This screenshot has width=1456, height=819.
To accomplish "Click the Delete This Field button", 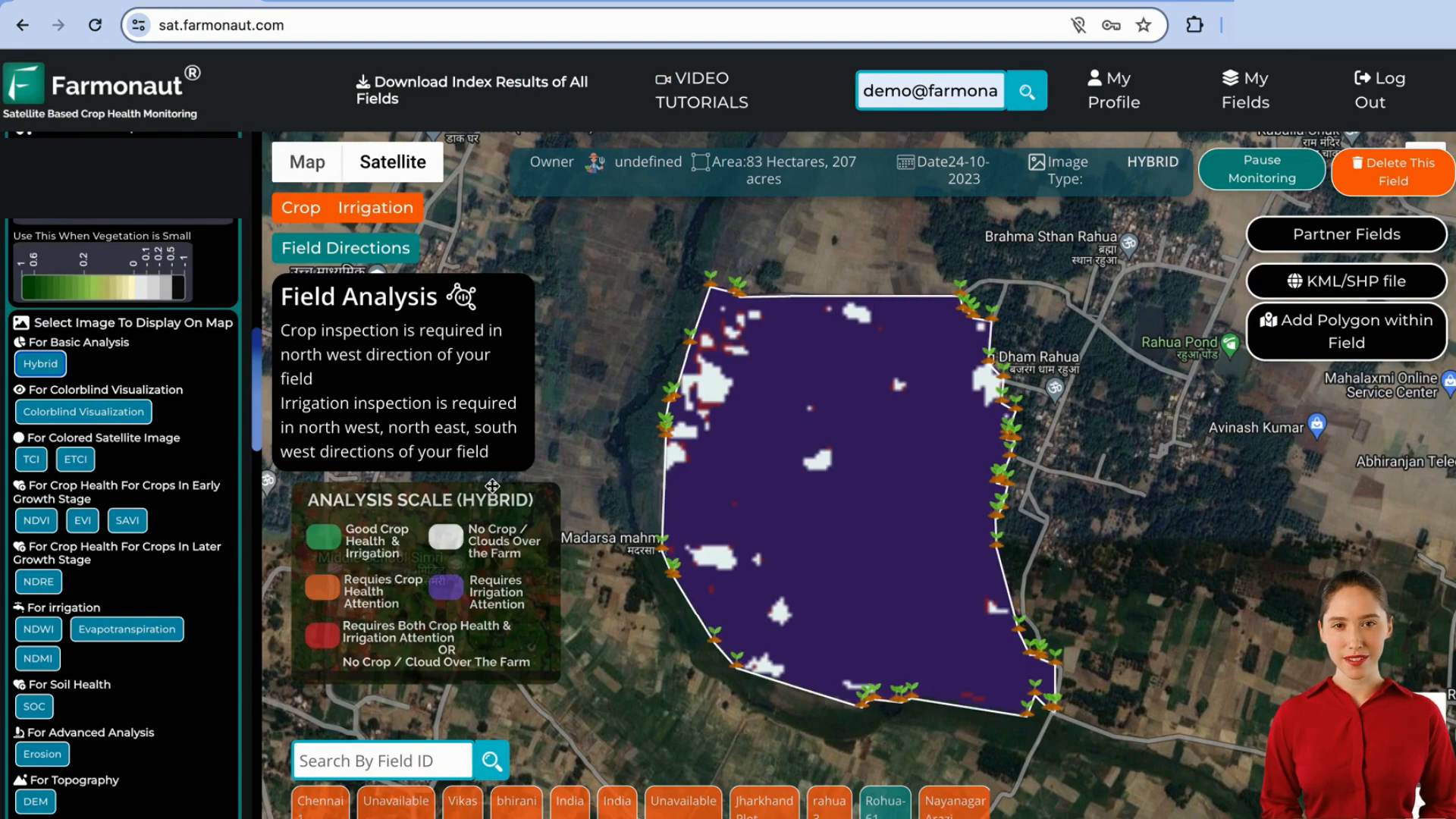I will (x=1393, y=171).
